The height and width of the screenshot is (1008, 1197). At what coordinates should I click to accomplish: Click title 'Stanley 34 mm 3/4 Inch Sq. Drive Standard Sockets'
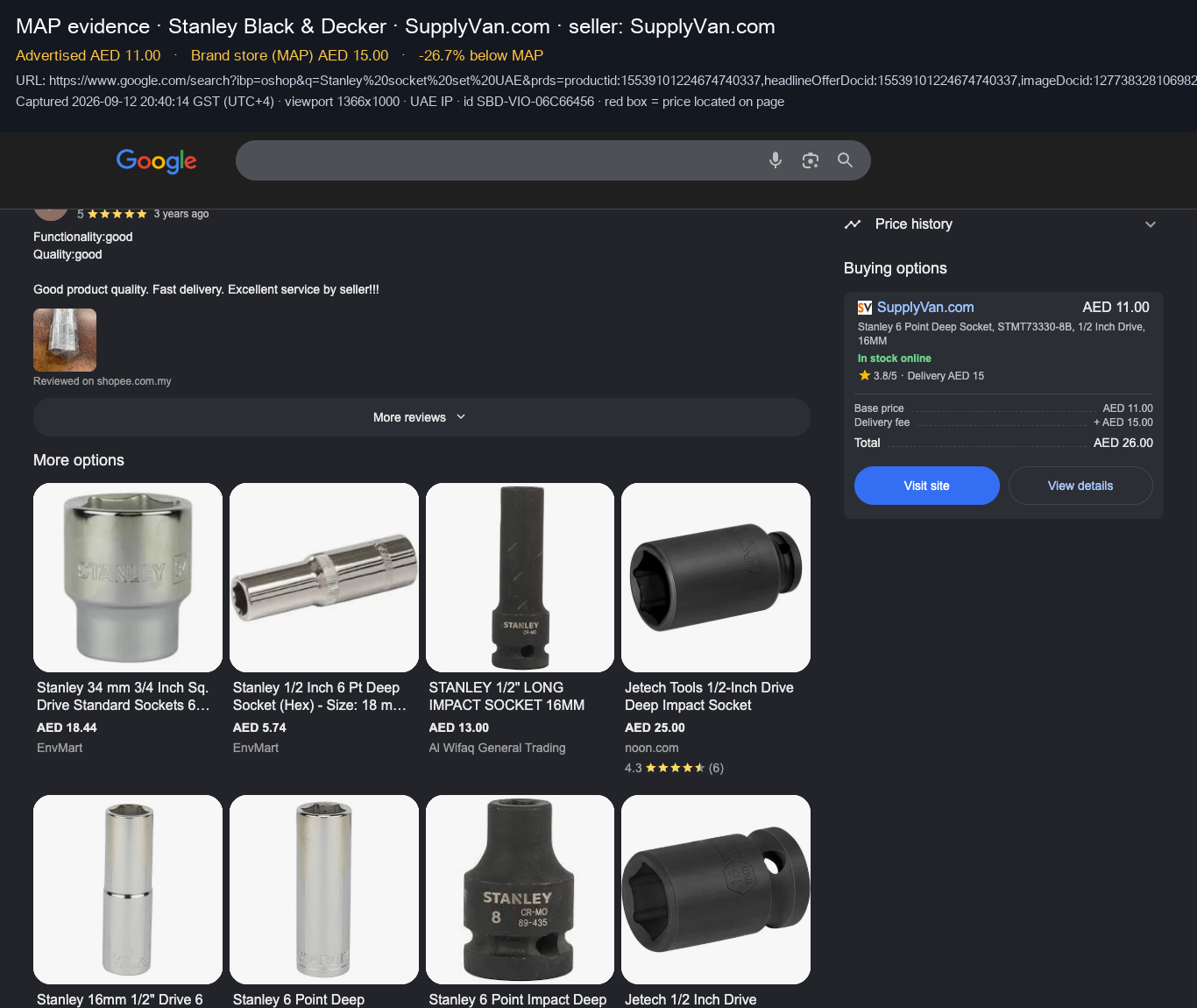point(124,697)
